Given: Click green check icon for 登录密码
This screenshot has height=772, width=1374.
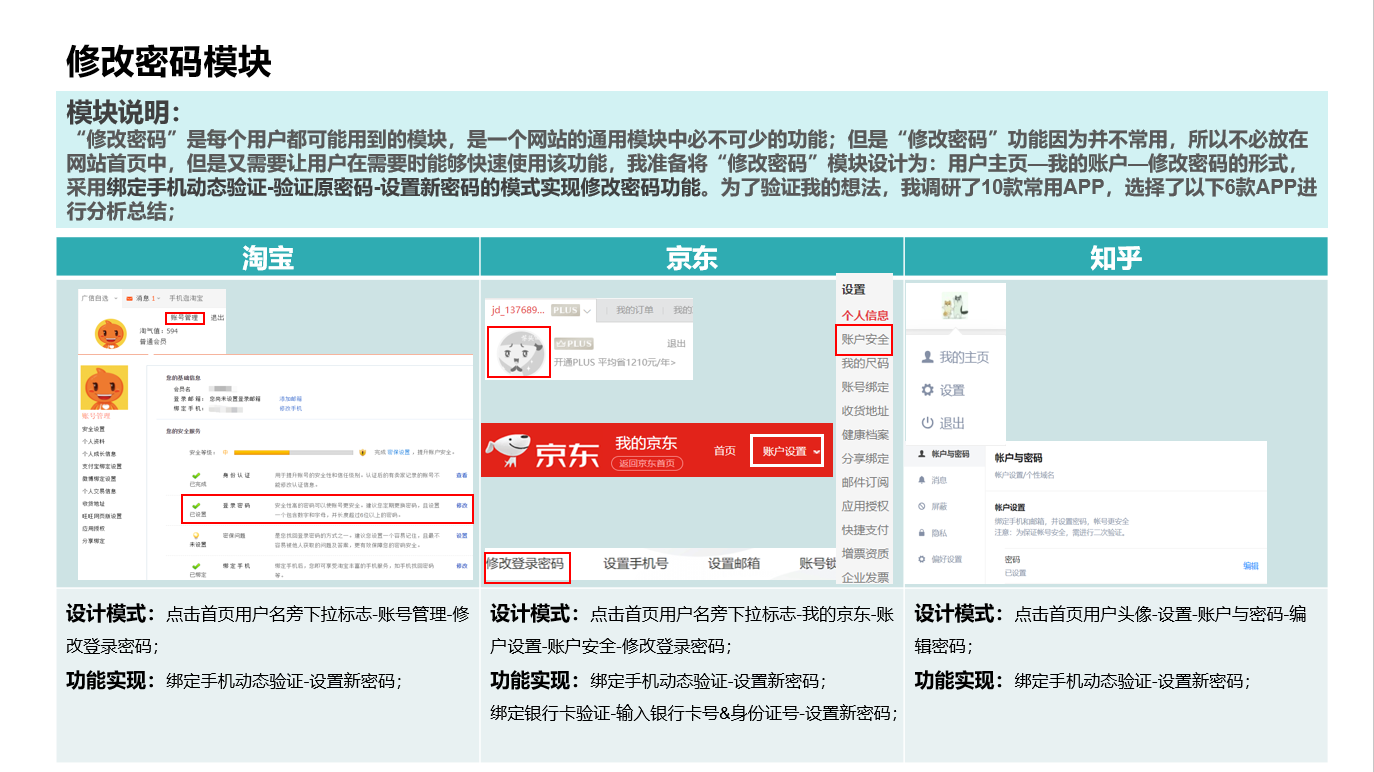Looking at the screenshot, I should coord(197,506).
